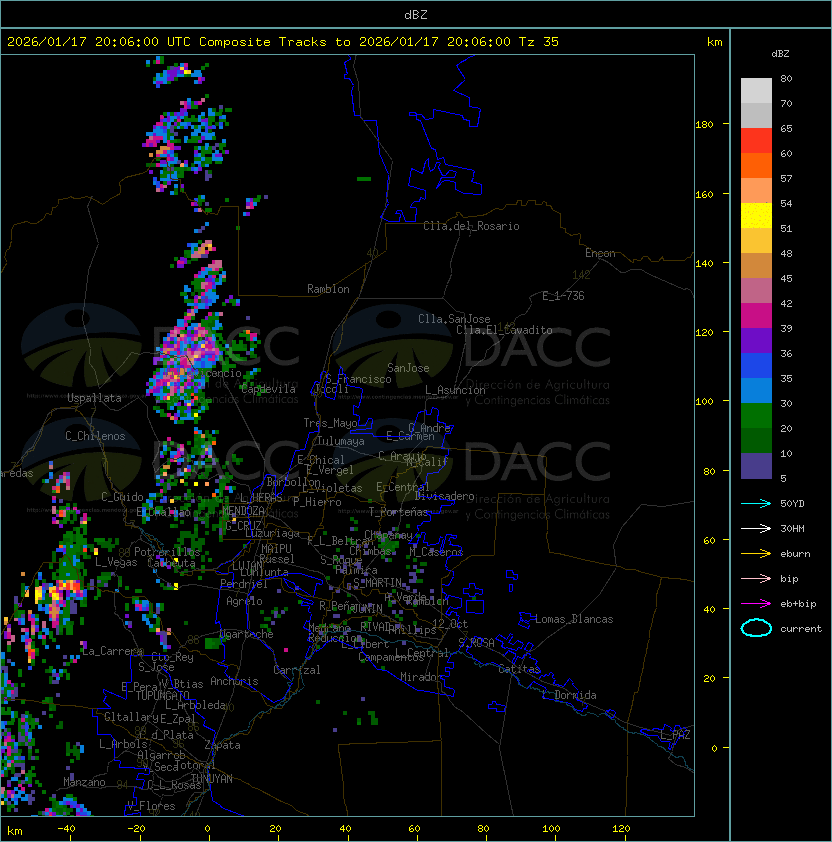Click the Clla.SanJose label

point(454,319)
